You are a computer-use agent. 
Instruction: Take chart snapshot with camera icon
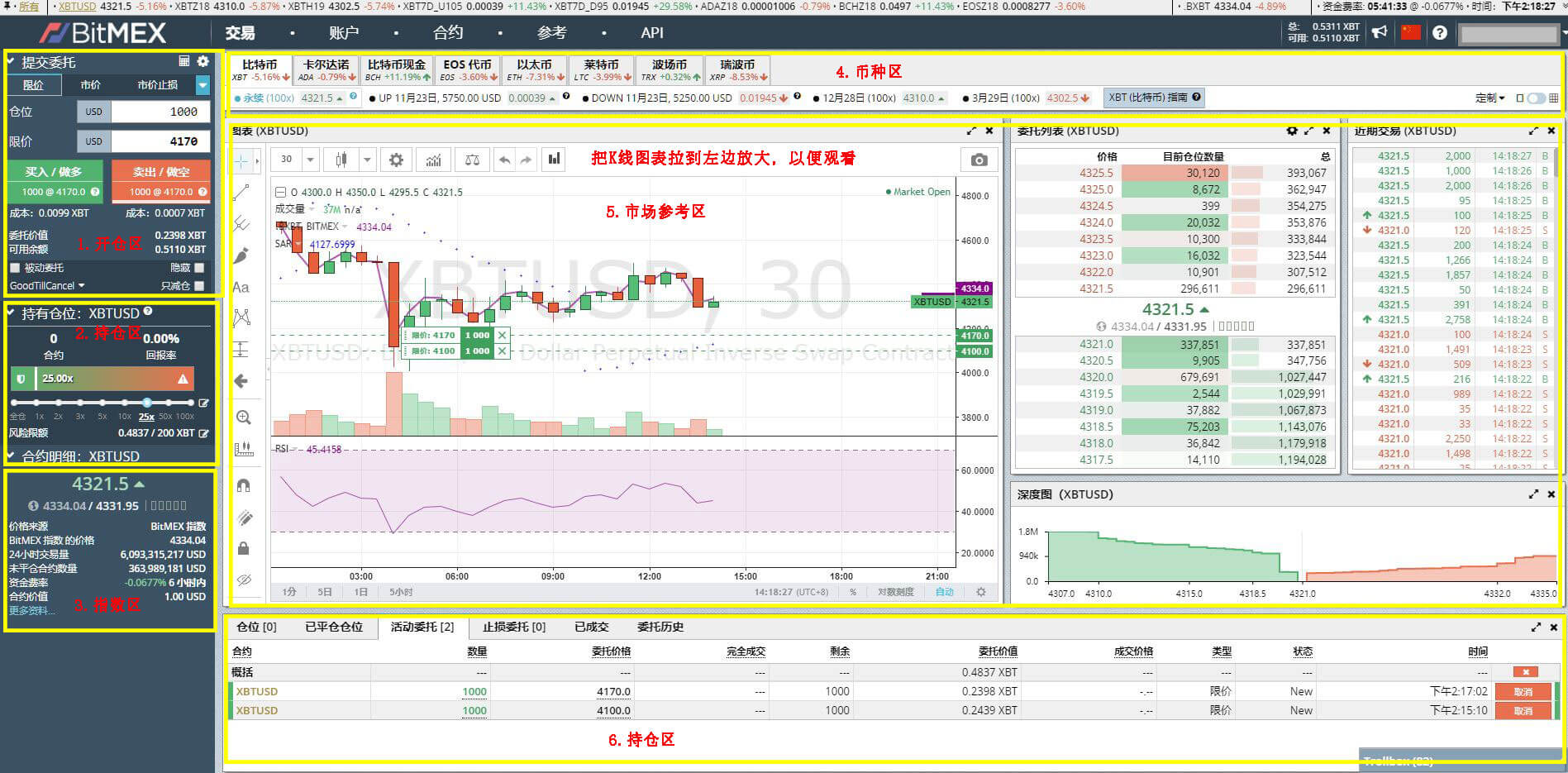pos(979,160)
